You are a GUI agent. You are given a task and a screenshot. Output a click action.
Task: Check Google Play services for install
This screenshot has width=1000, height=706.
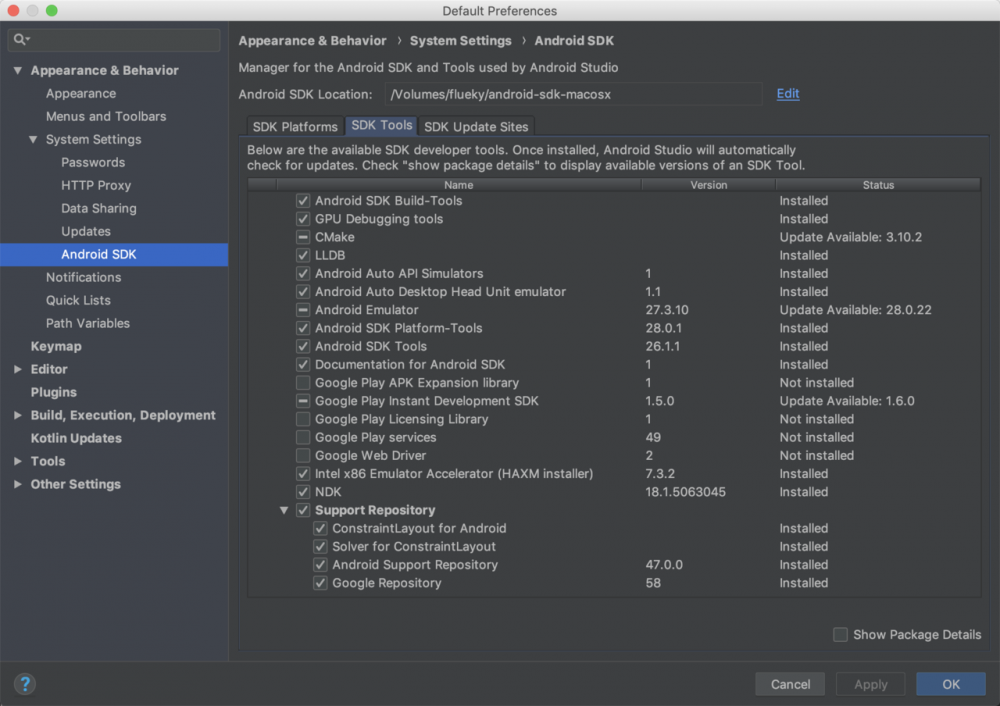[x=303, y=438]
